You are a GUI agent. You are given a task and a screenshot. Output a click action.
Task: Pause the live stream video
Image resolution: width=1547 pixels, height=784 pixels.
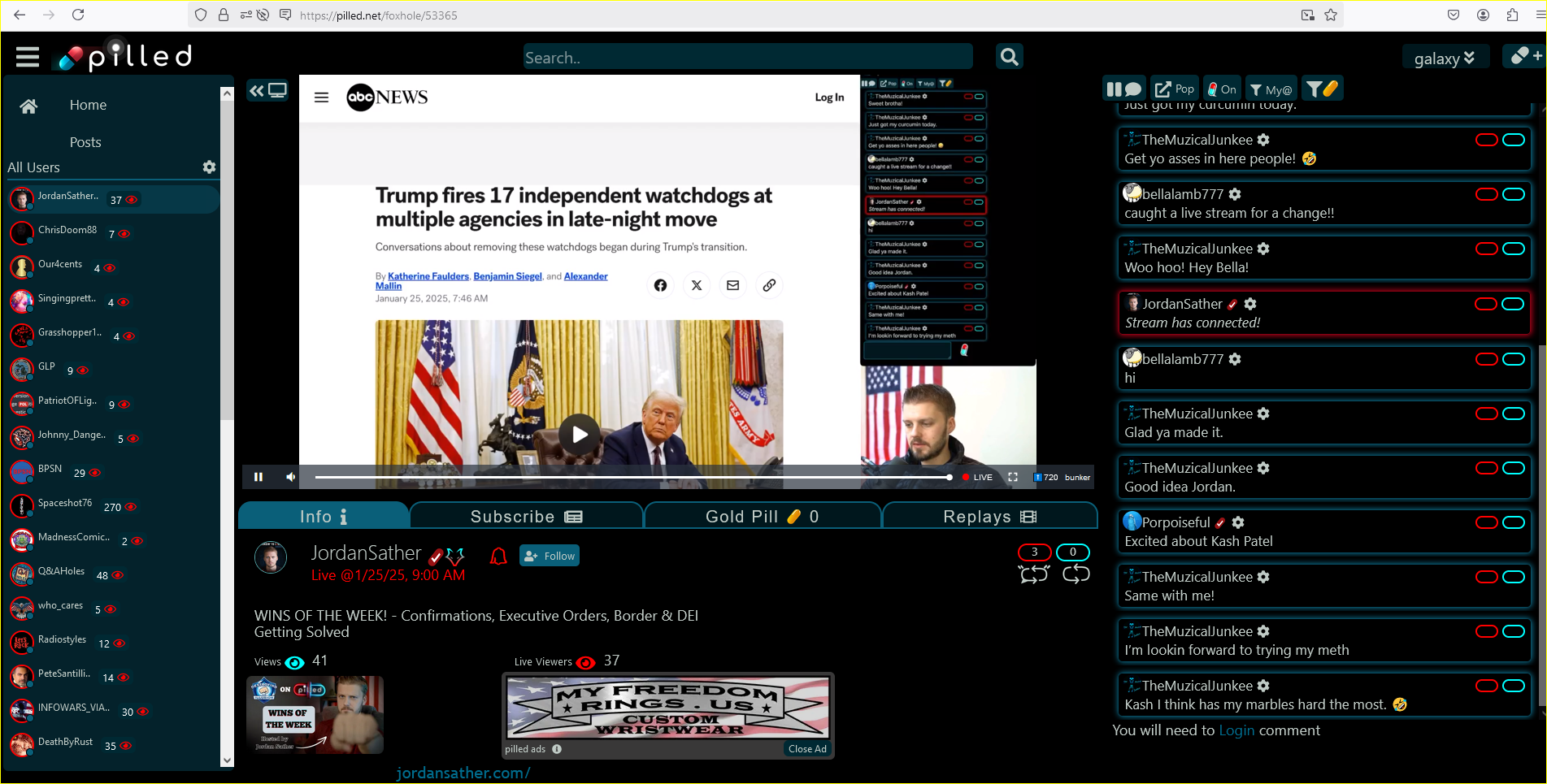[x=259, y=477]
